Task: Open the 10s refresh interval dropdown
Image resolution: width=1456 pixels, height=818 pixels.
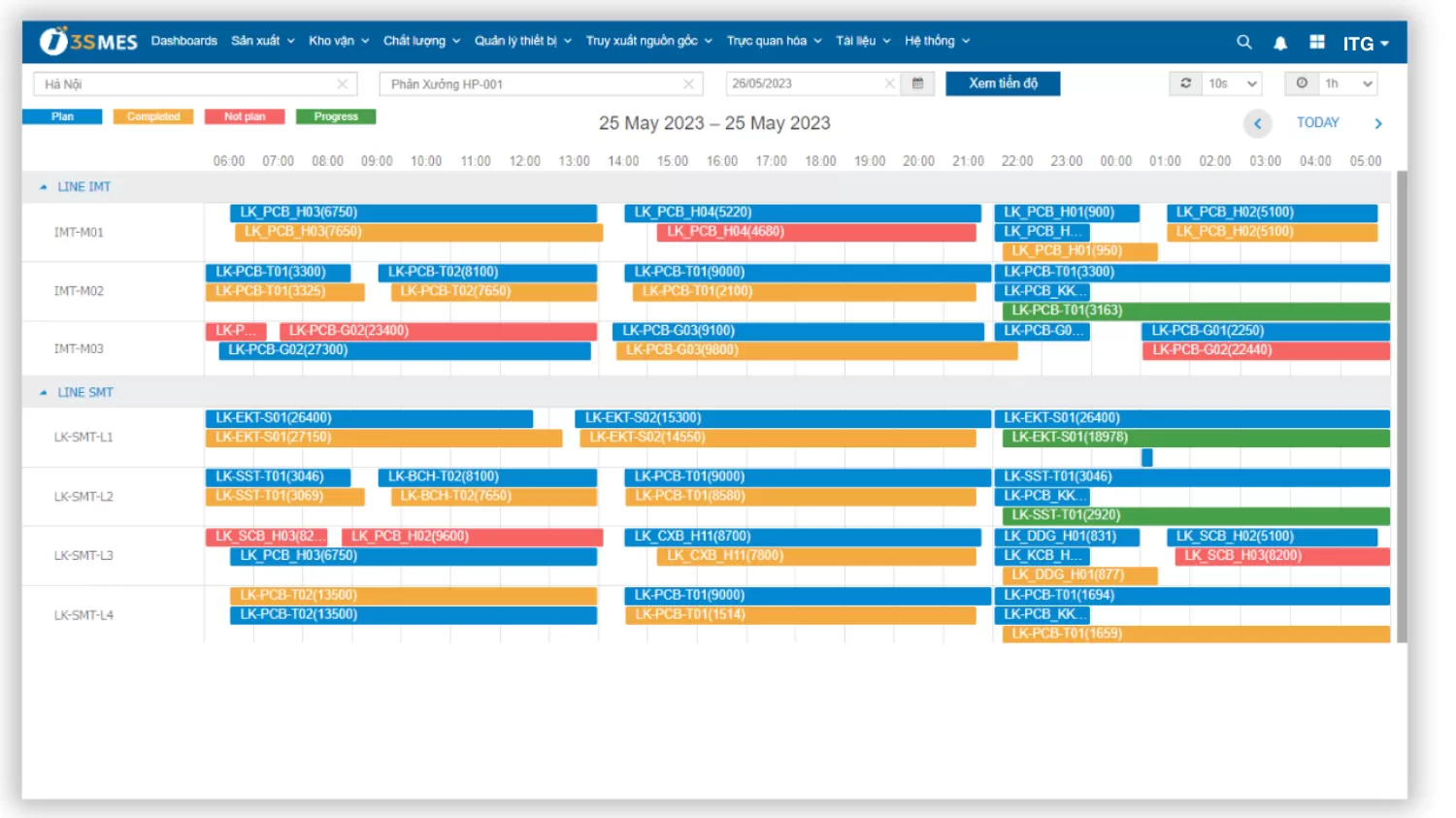Action: 1233,83
